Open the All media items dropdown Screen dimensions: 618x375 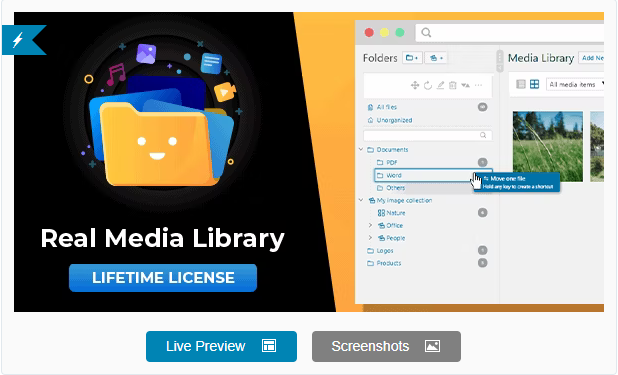575,84
